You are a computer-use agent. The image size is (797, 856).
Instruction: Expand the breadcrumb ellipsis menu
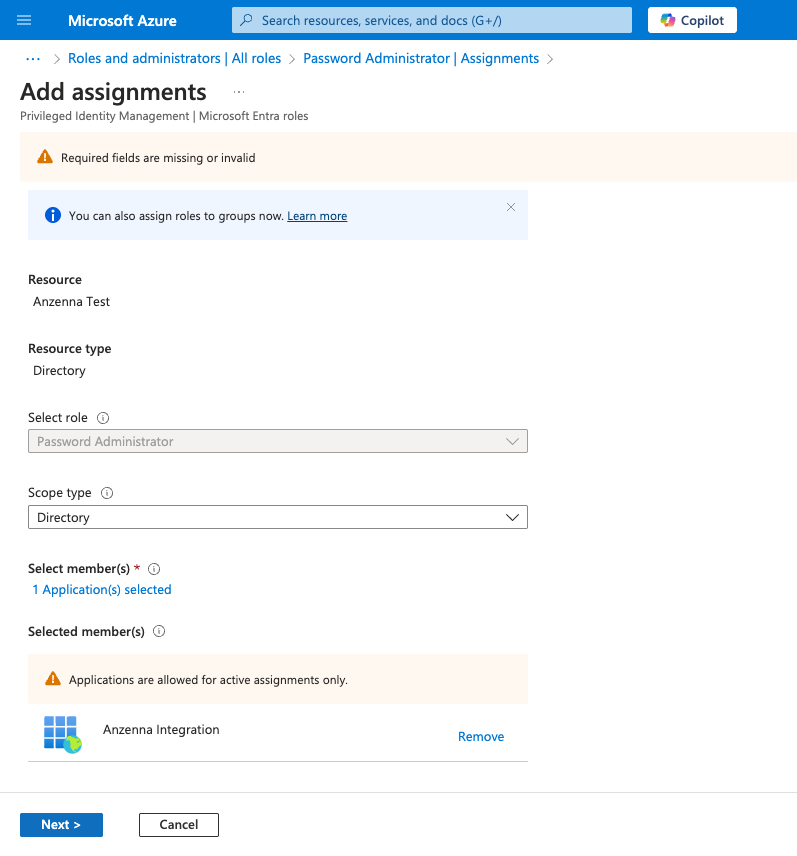click(x=32, y=59)
